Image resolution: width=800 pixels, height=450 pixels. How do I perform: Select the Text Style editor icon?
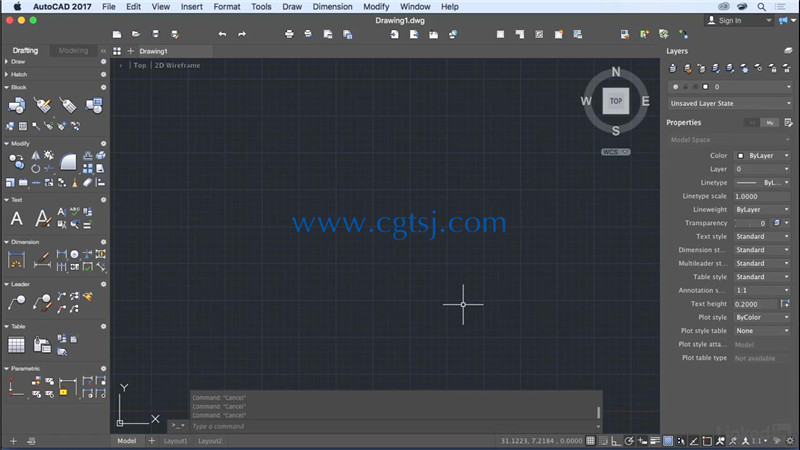pos(43,218)
